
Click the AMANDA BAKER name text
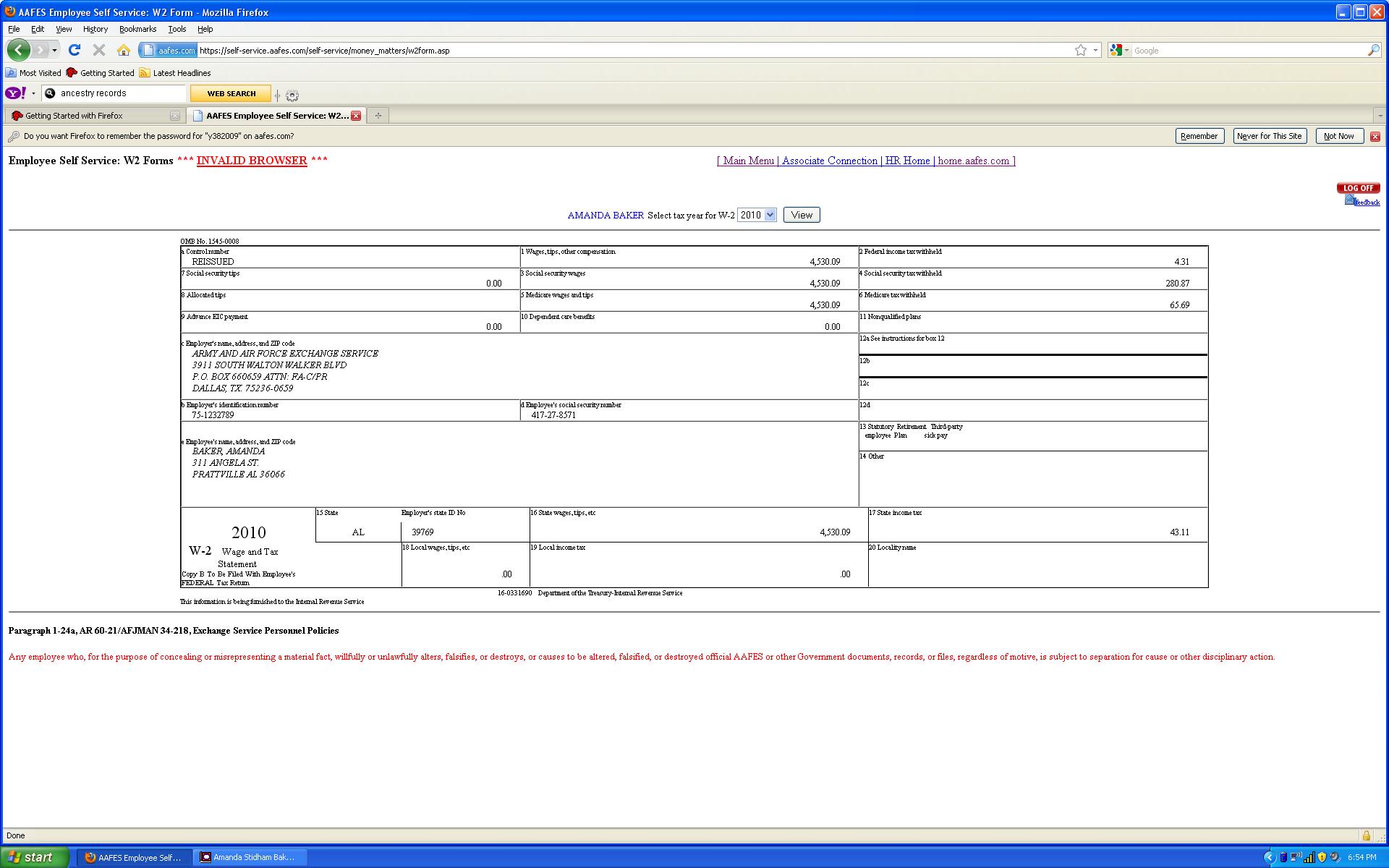click(x=606, y=216)
